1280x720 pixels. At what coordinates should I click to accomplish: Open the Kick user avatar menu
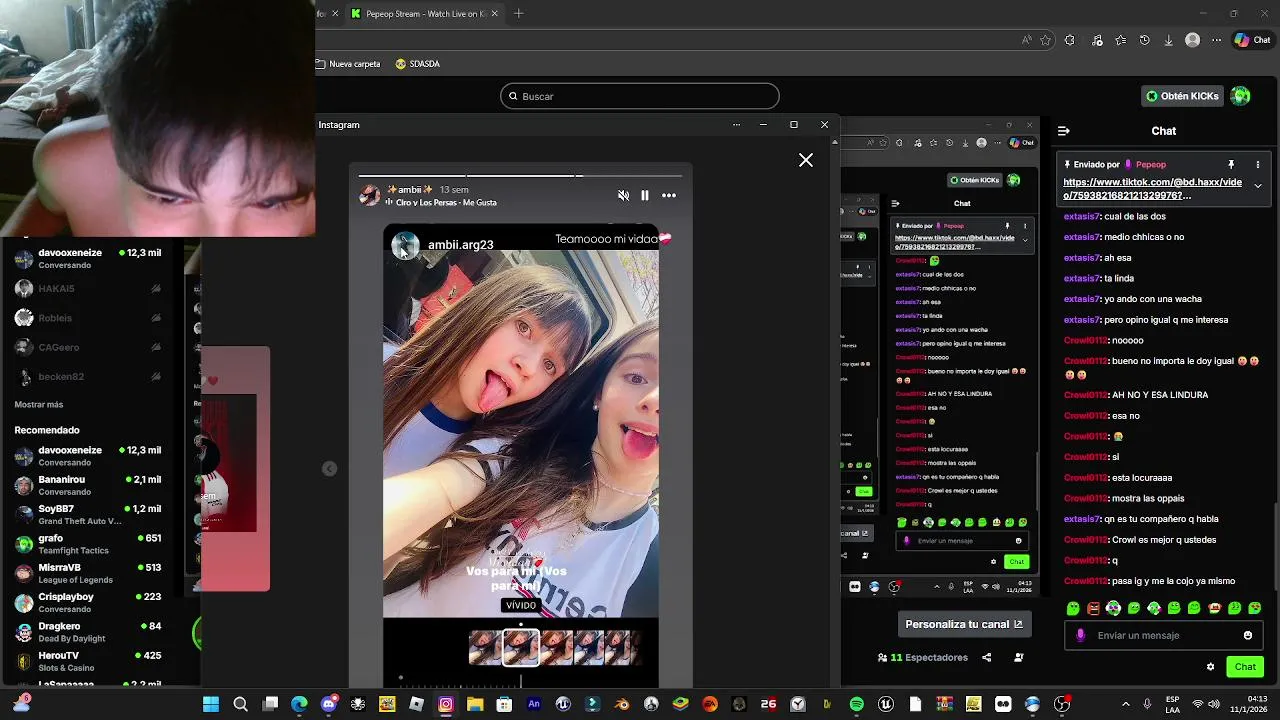tap(1241, 96)
